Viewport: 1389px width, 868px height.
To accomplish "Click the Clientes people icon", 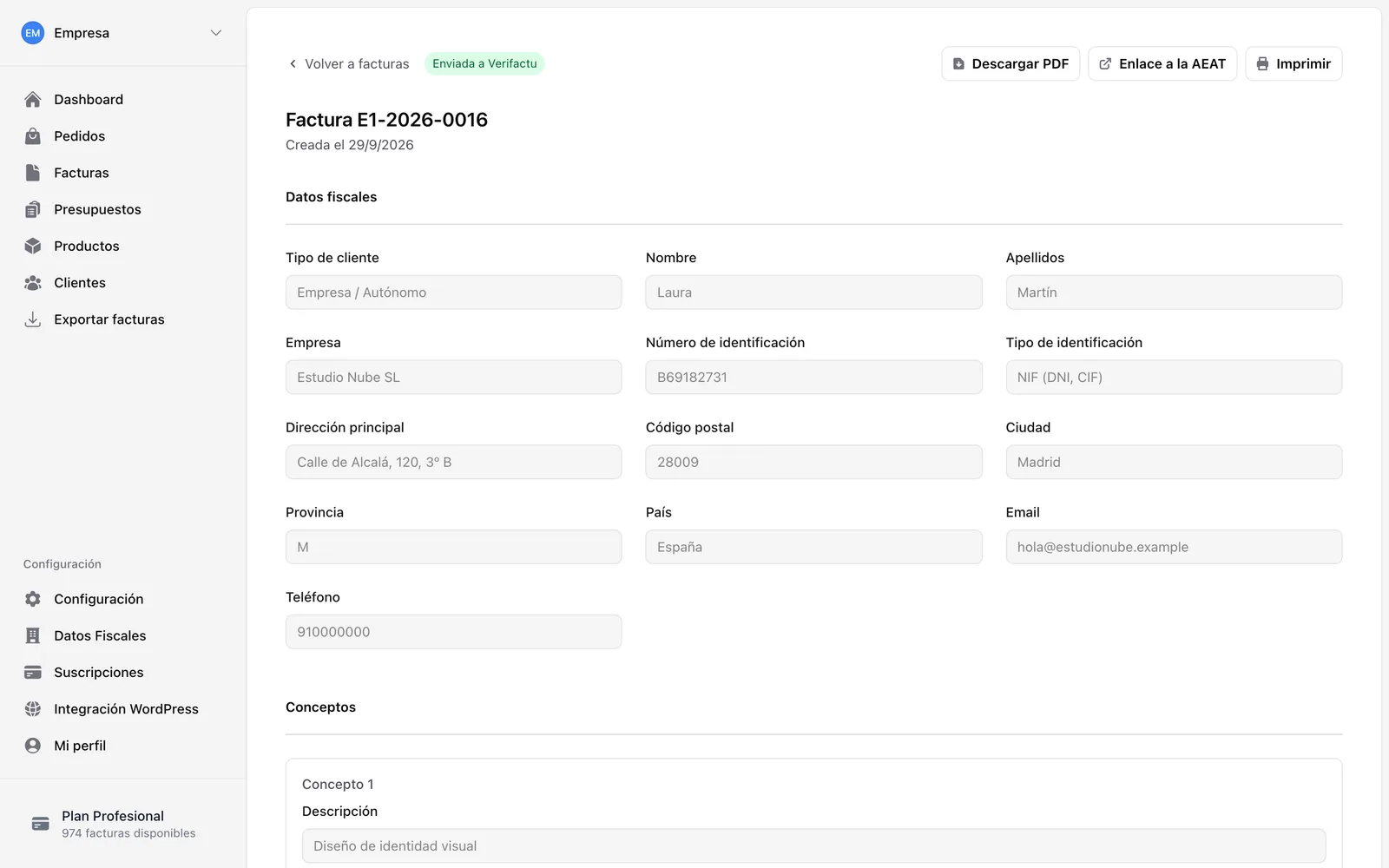I will point(33,283).
